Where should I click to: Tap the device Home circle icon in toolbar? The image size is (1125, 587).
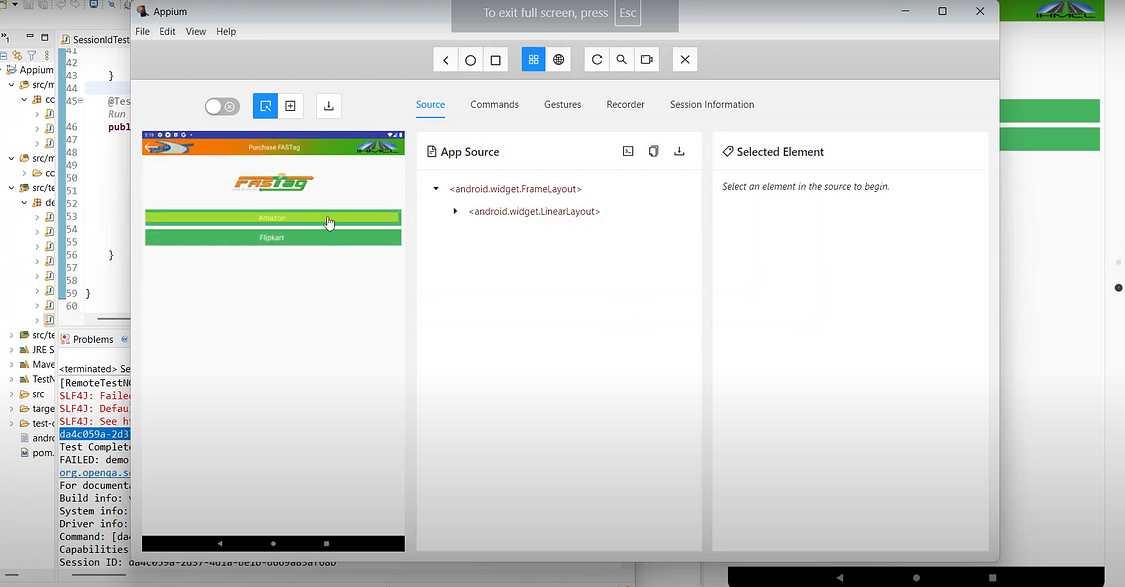471,60
